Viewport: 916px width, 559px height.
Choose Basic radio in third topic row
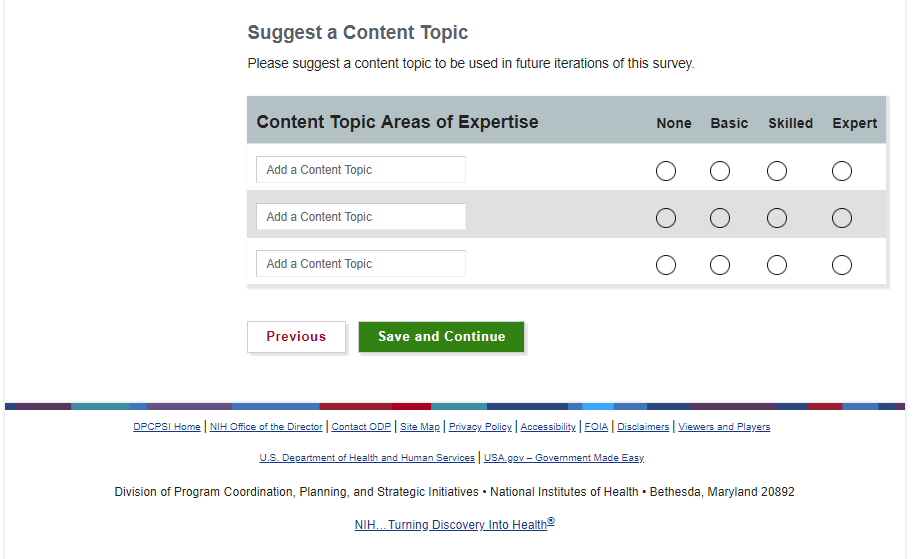click(720, 265)
